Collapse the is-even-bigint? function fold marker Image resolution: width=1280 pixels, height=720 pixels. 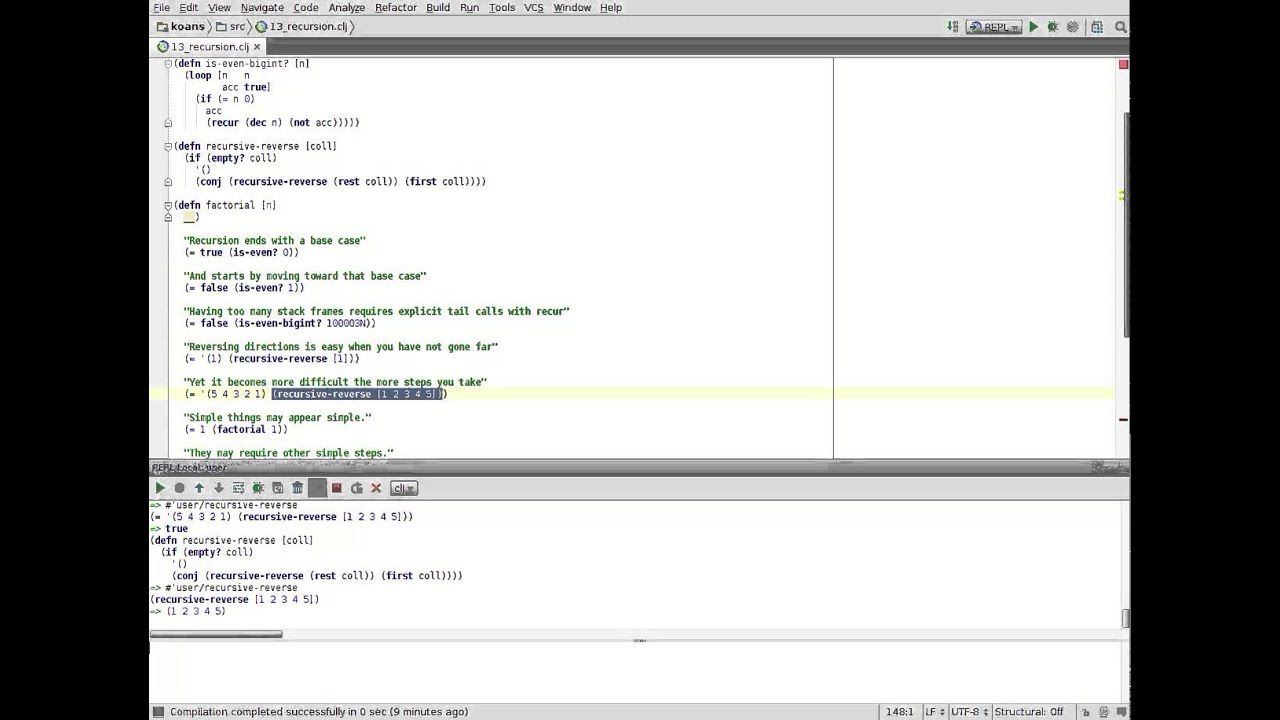(x=168, y=63)
